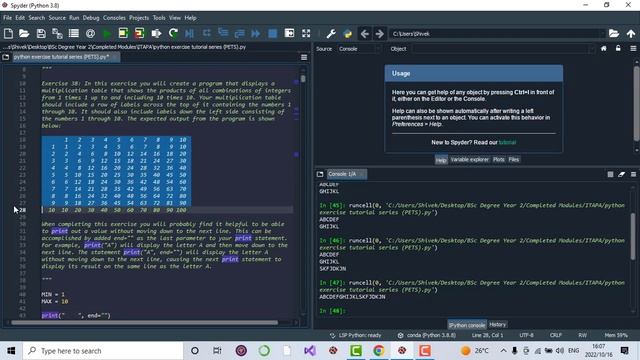640x360 pixels.
Task: Select the Console 1/A tab
Action: 347,174
